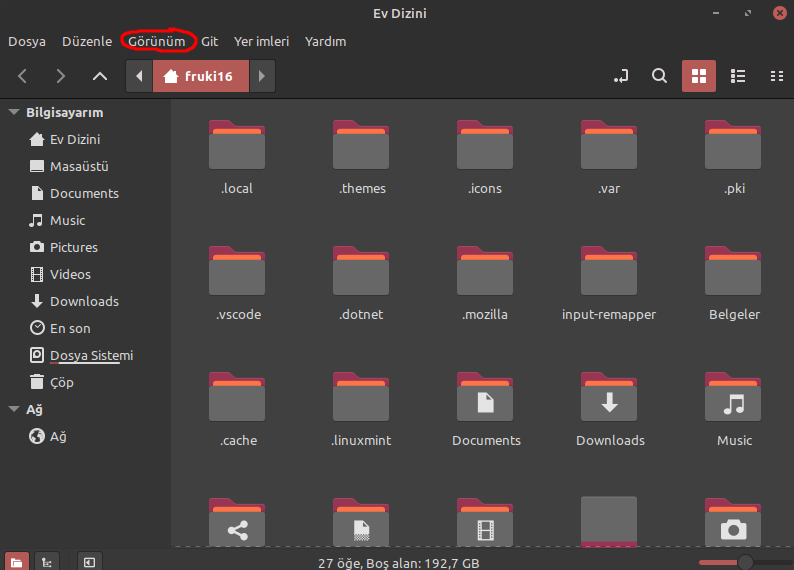Click the fruki16 path button

click(201, 76)
